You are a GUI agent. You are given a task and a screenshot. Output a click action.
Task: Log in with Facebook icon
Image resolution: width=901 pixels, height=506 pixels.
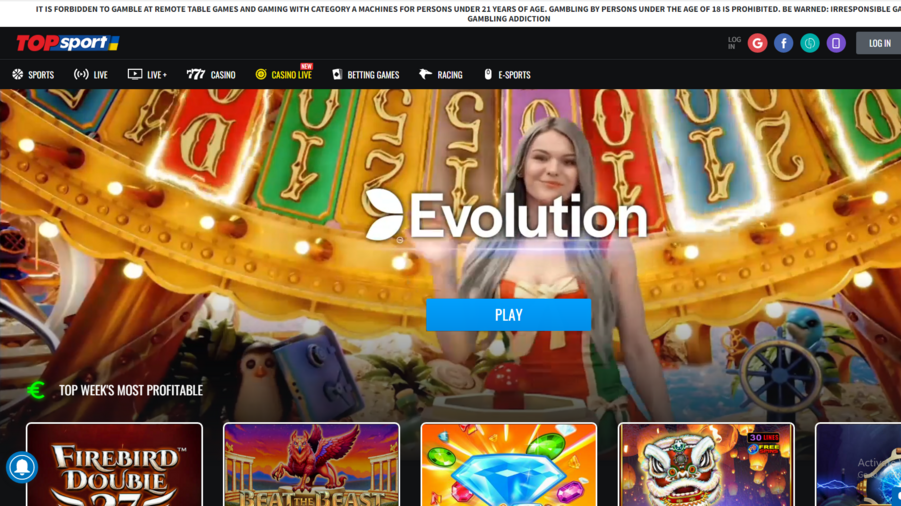tap(783, 43)
